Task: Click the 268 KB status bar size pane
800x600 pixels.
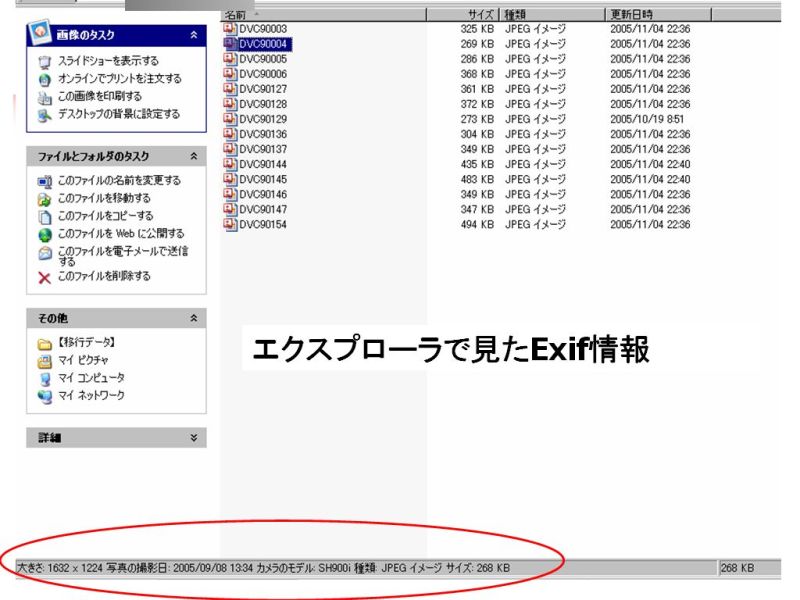Action: (x=749, y=567)
